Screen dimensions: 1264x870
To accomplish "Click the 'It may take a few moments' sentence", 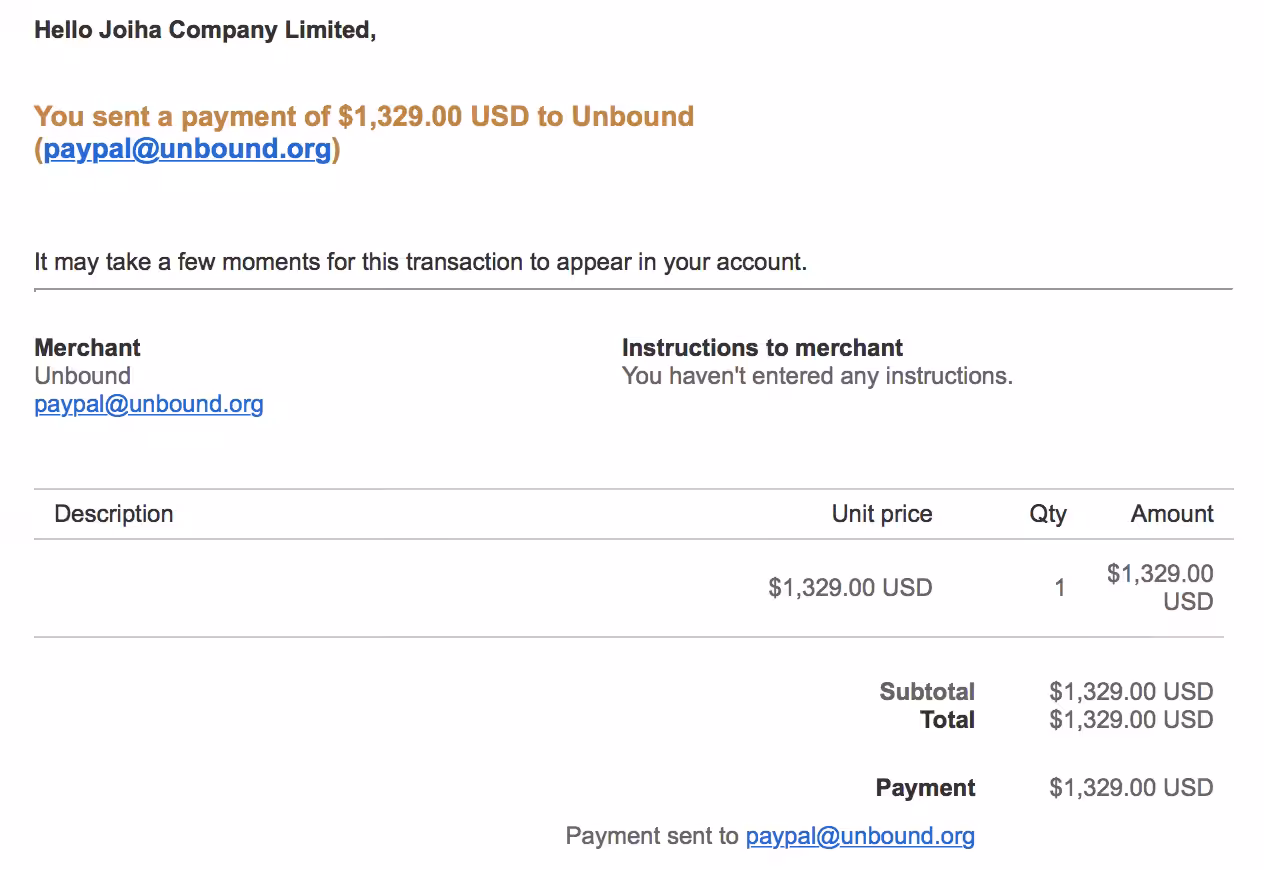I will (x=420, y=262).
